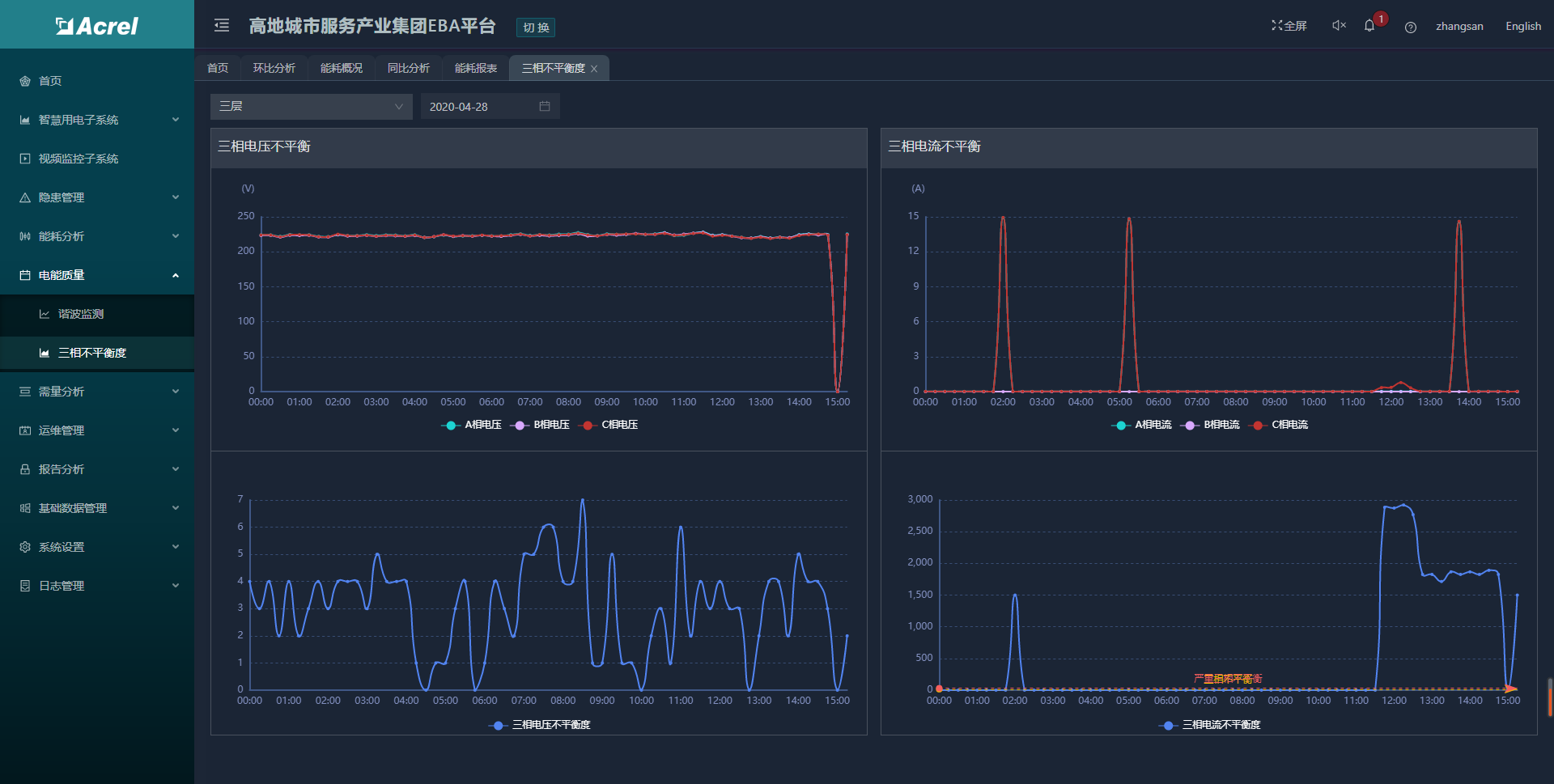
Task: Open the calendar icon in the date field
Action: pos(545,107)
